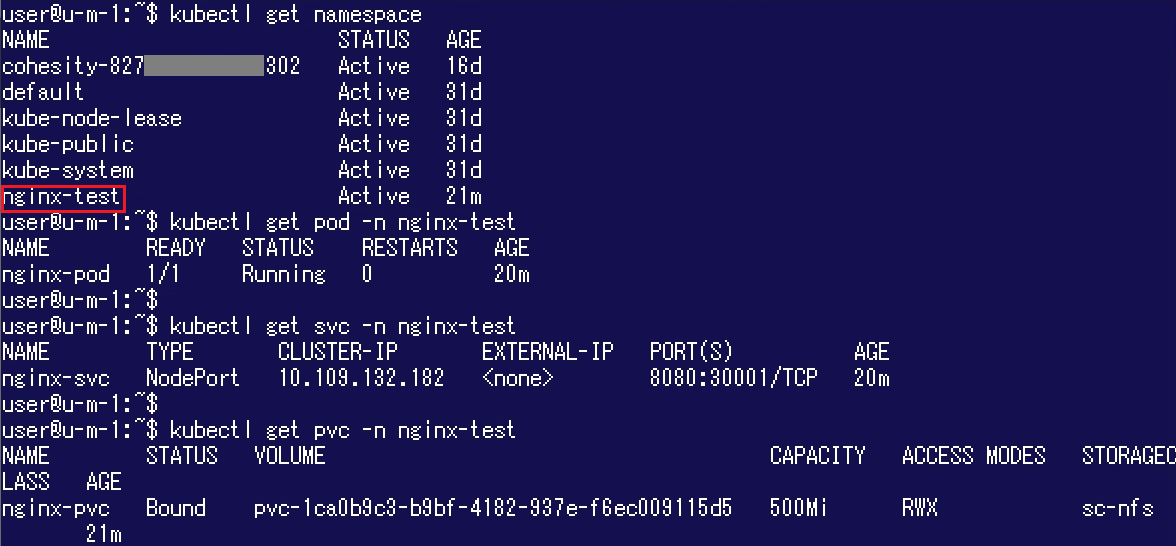Click the highlighted nginx-test namespace name
The image size is (1176, 546).
63,197
